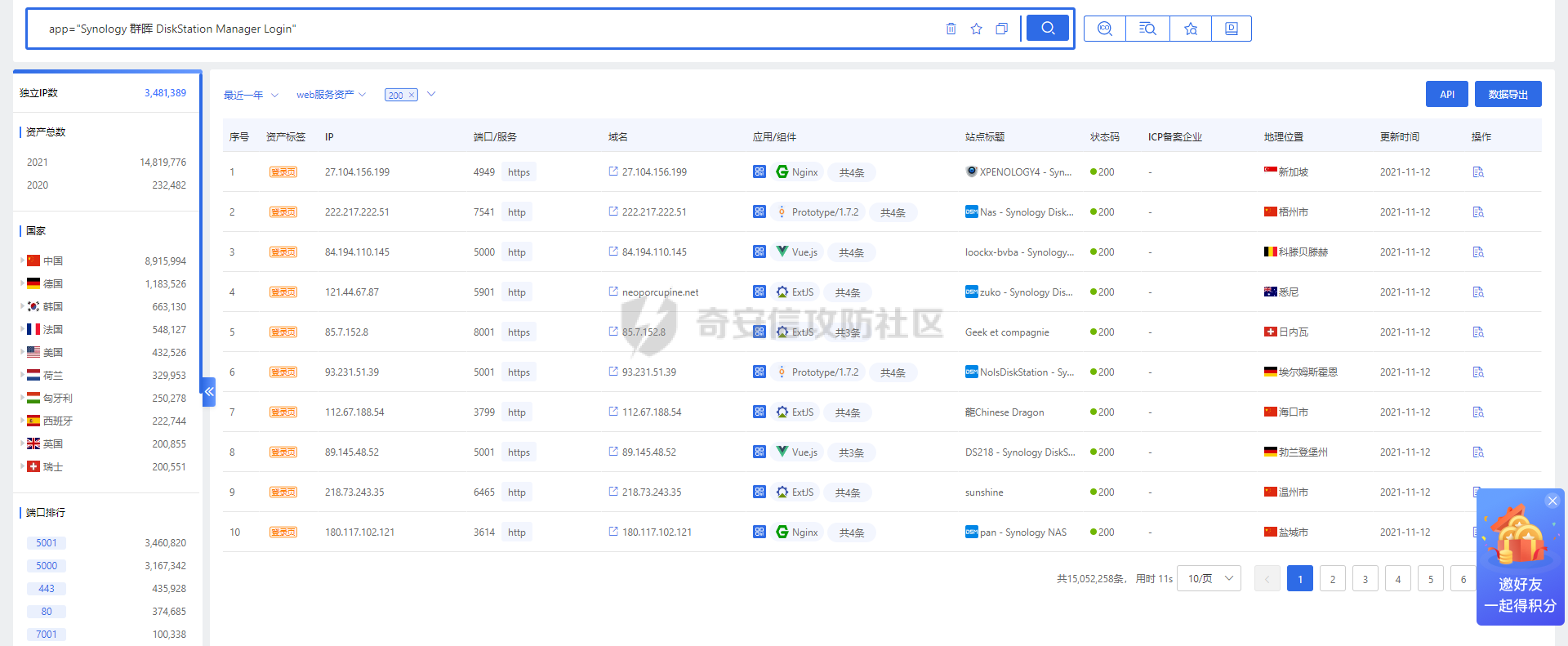Expand the 法国 country entry
The height and width of the screenshot is (646, 1568).
pyautogui.click(x=22, y=329)
